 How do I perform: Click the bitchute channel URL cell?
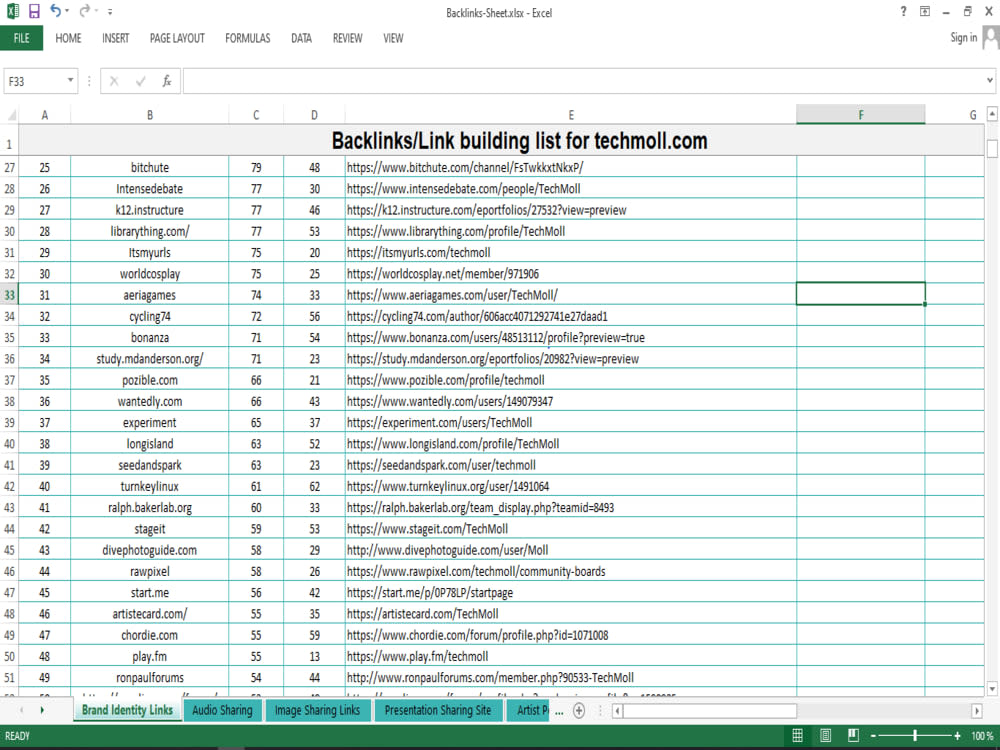pos(571,168)
